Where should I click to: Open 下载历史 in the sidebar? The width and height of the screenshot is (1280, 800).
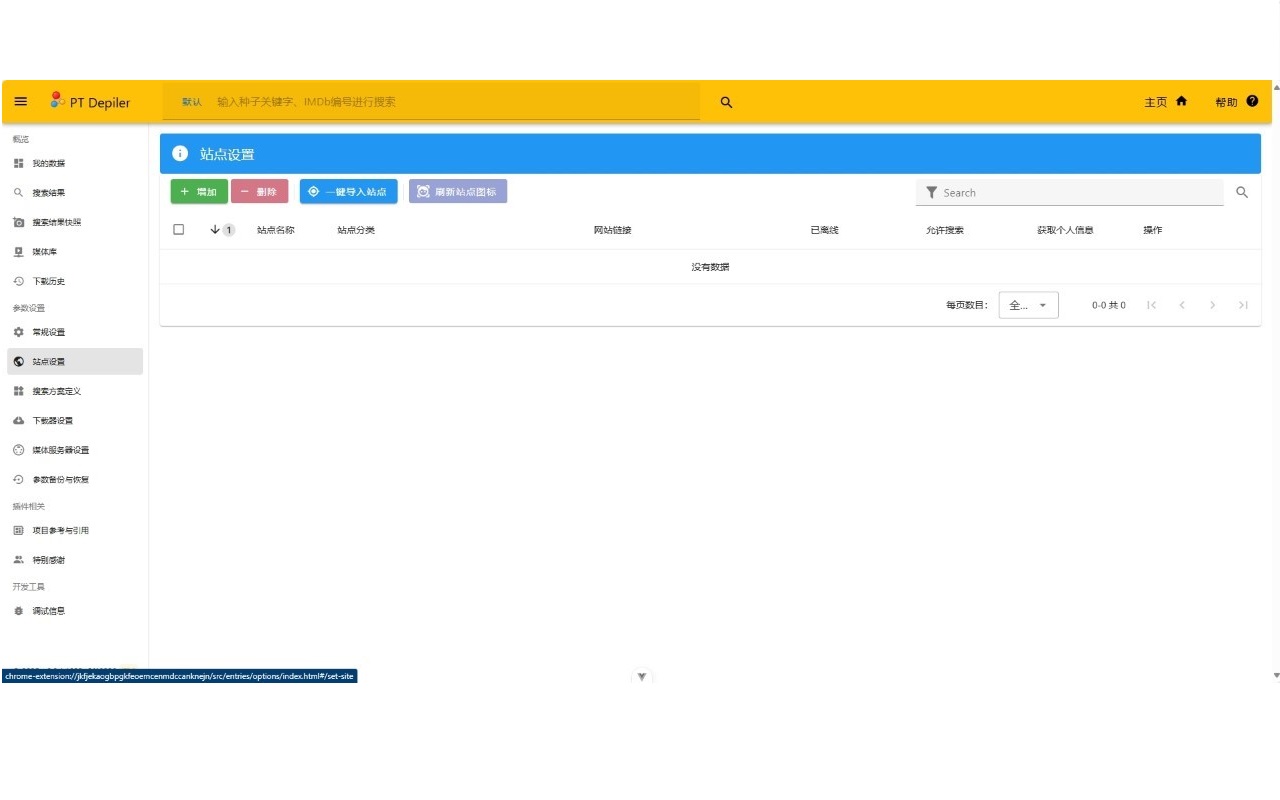click(x=75, y=281)
